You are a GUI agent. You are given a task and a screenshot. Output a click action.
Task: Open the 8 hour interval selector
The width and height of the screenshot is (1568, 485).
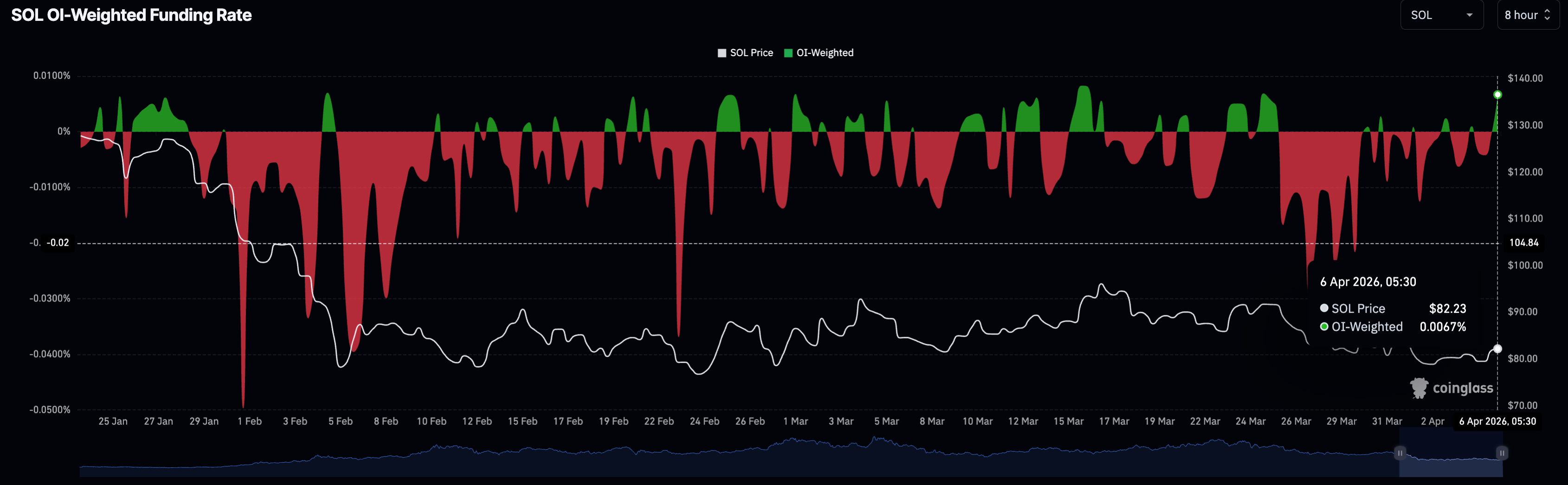tap(1527, 15)
